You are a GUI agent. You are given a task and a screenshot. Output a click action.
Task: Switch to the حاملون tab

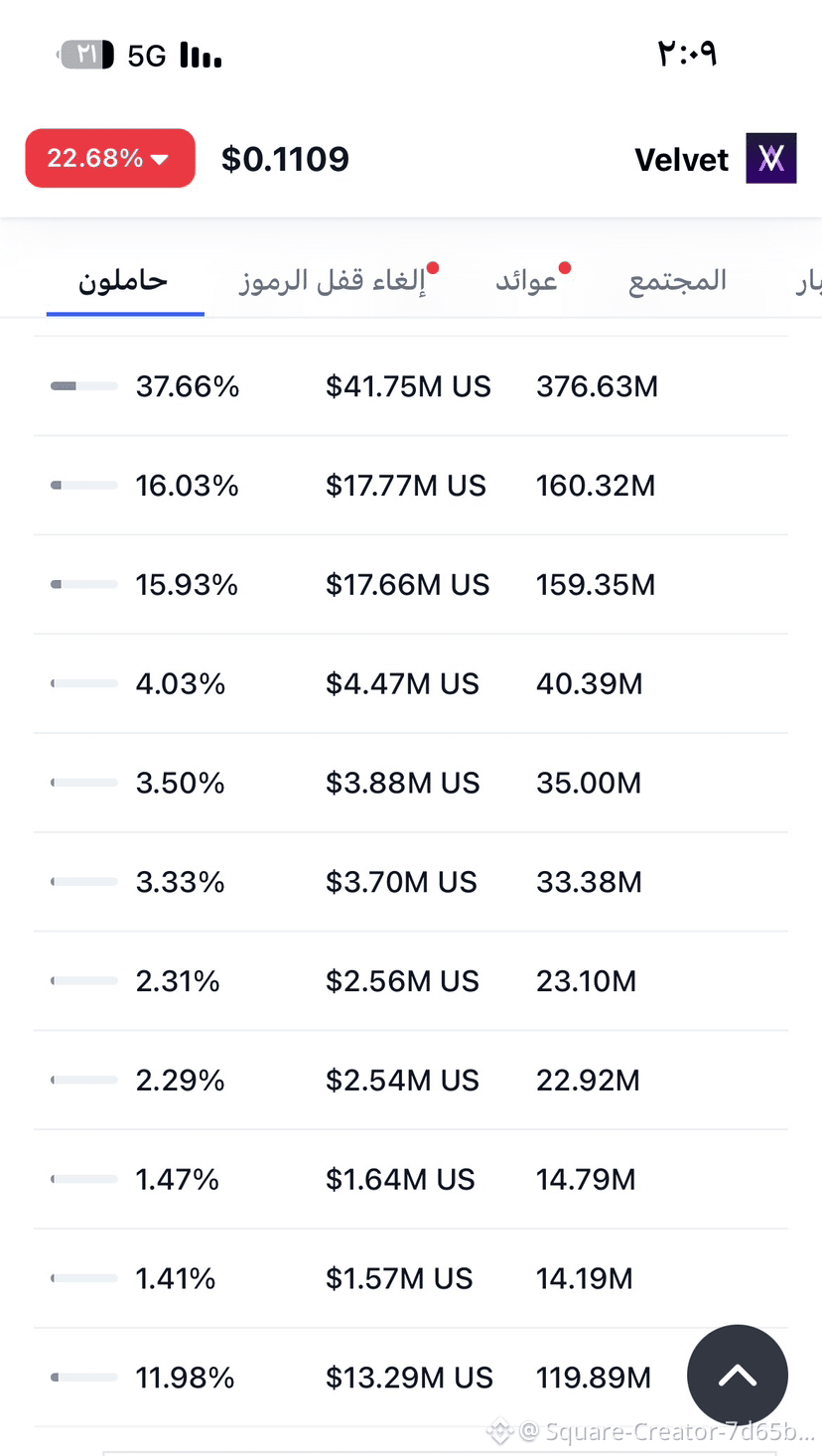click(x=124, y=281)
